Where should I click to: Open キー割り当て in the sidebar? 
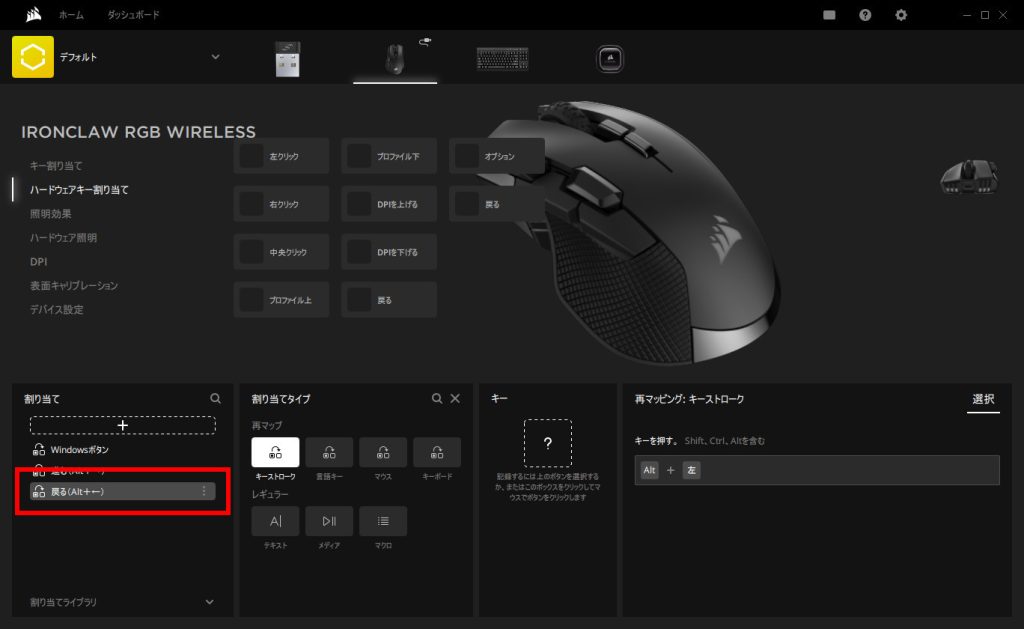pyautogui.click(x=56, y=166)
